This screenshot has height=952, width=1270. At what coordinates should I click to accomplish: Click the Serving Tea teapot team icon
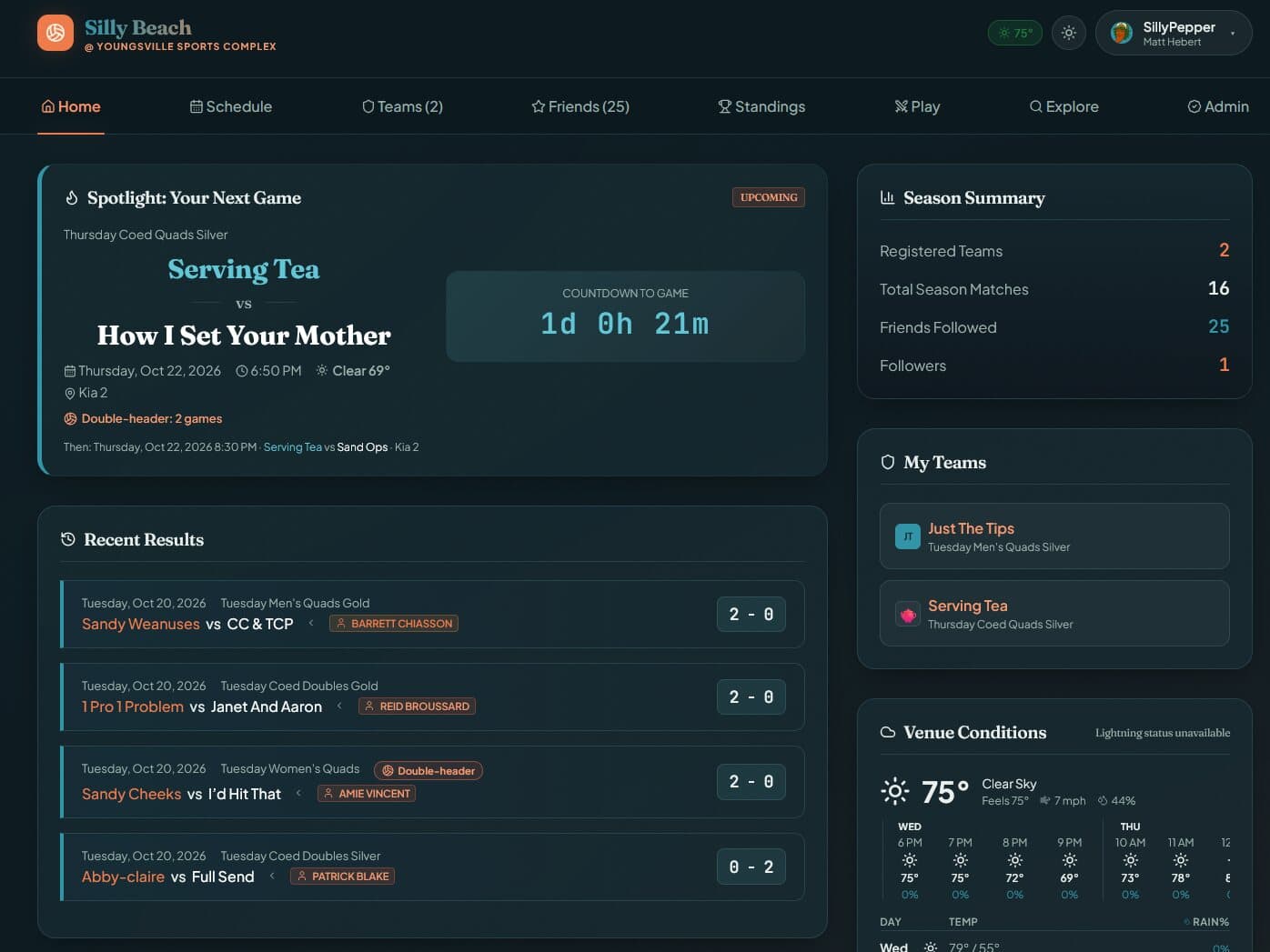[x=908, y=615]
